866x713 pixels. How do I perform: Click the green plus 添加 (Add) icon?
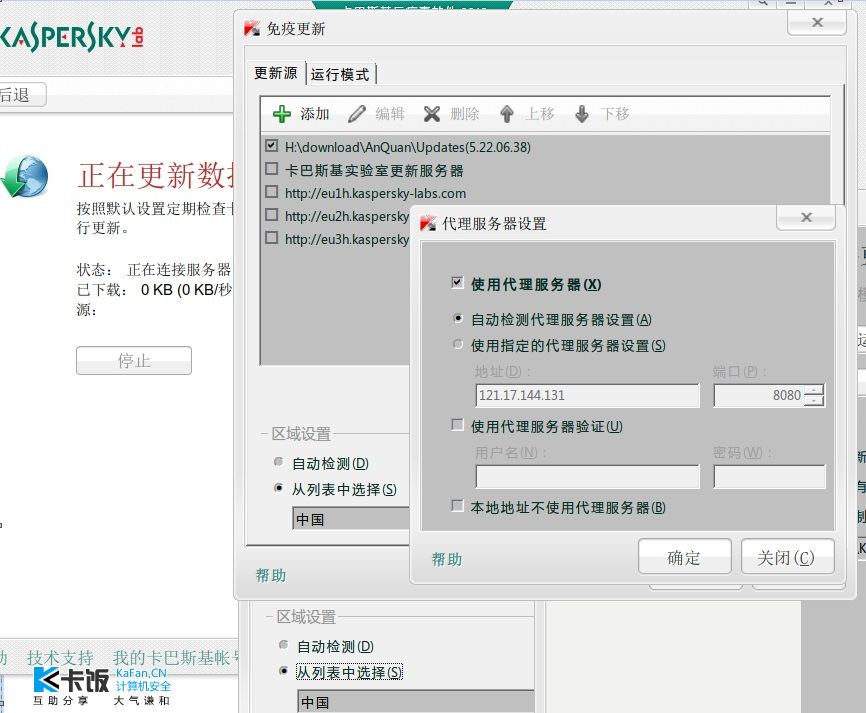click(282, 114)
